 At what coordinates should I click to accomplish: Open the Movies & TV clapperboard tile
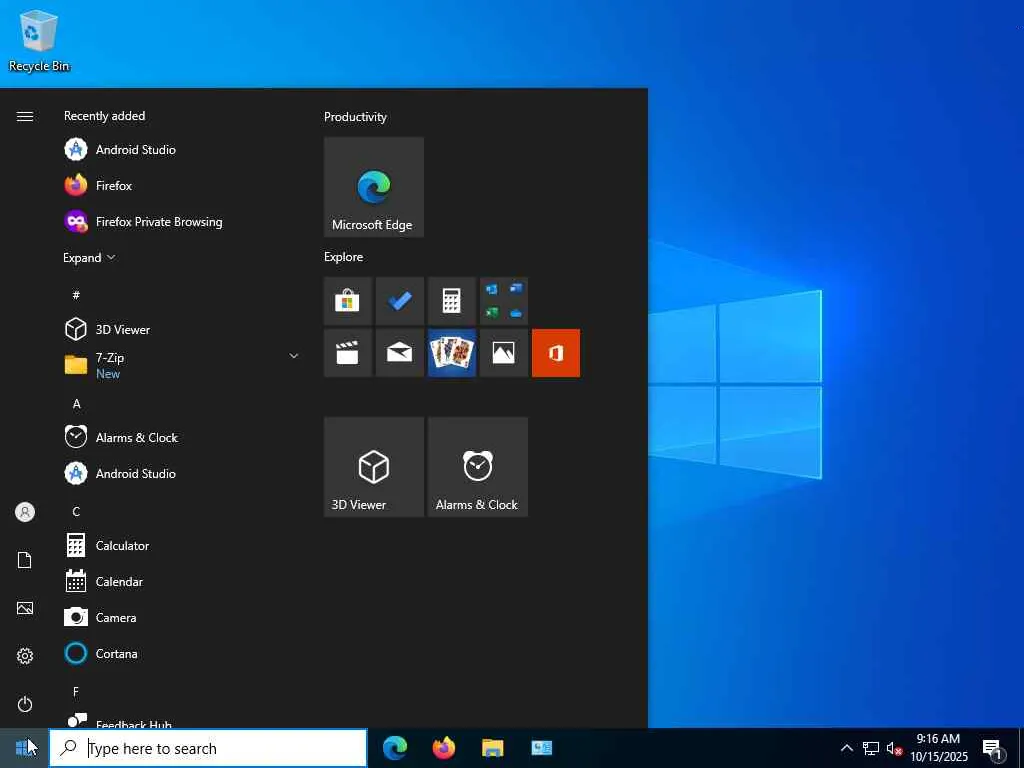pyautogui.click(x=347, y=353)
